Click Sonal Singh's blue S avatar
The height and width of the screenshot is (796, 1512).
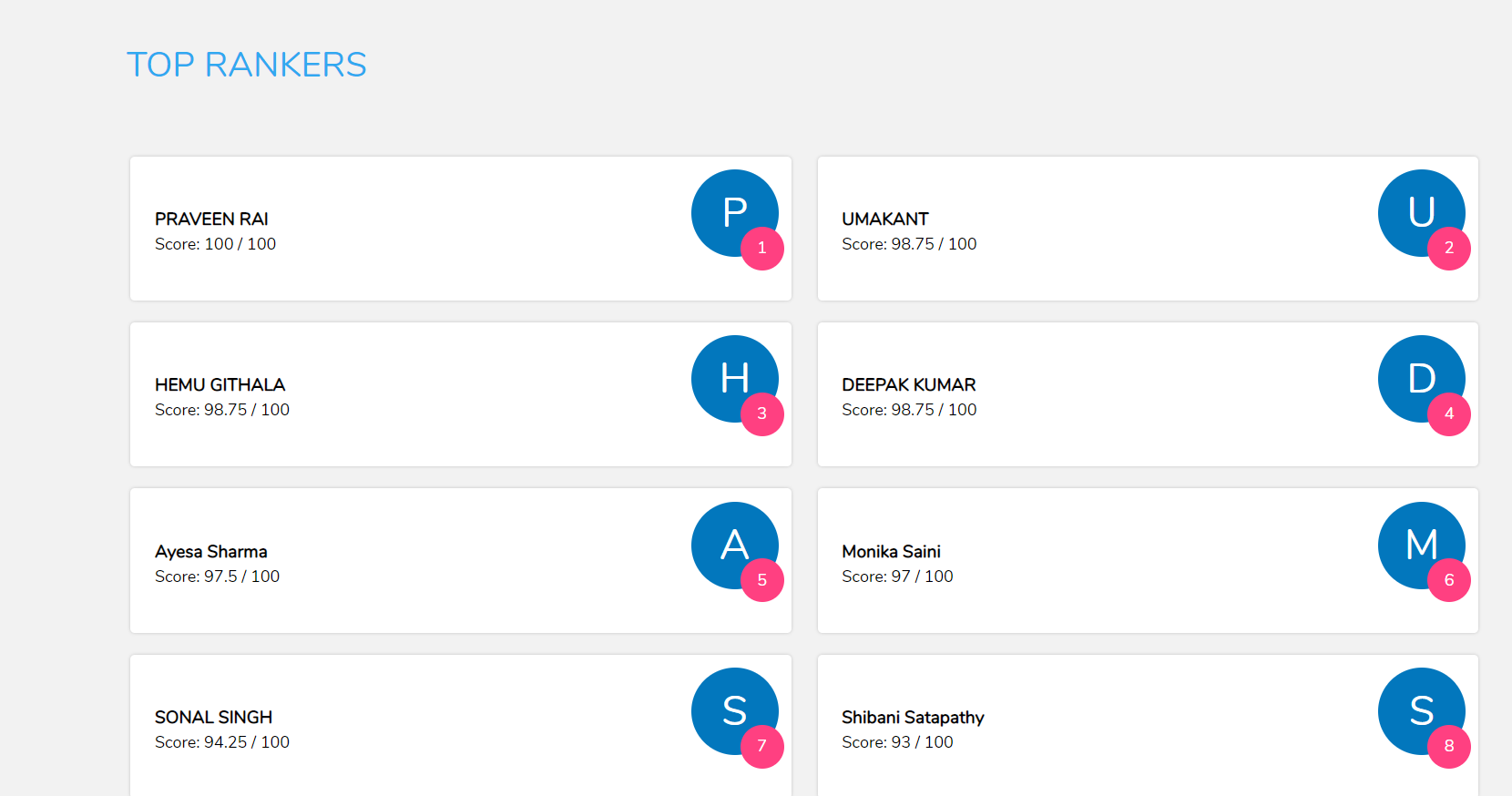(729, 706)
